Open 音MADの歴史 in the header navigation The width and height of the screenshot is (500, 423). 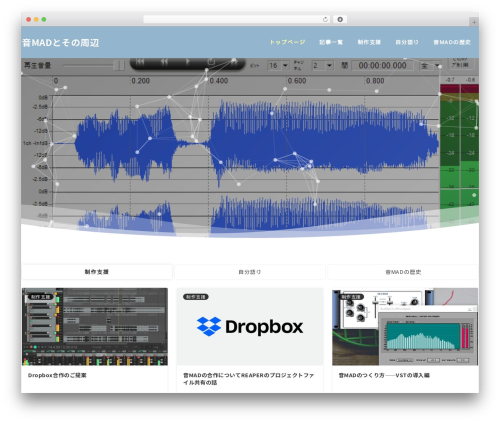click(452, 42)
